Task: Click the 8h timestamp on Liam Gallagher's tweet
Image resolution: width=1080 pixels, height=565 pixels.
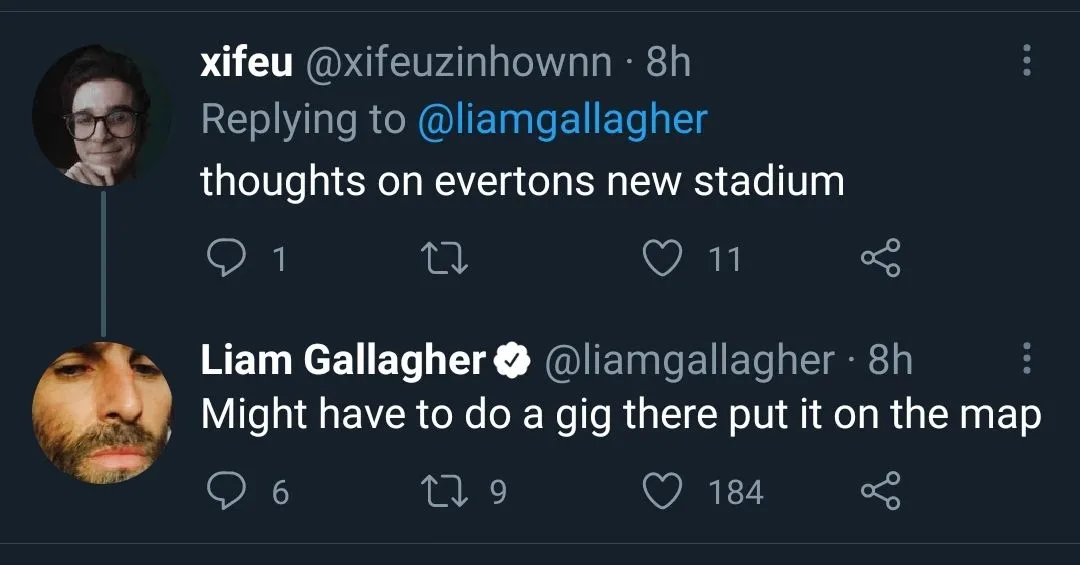Action: [890, 360]
